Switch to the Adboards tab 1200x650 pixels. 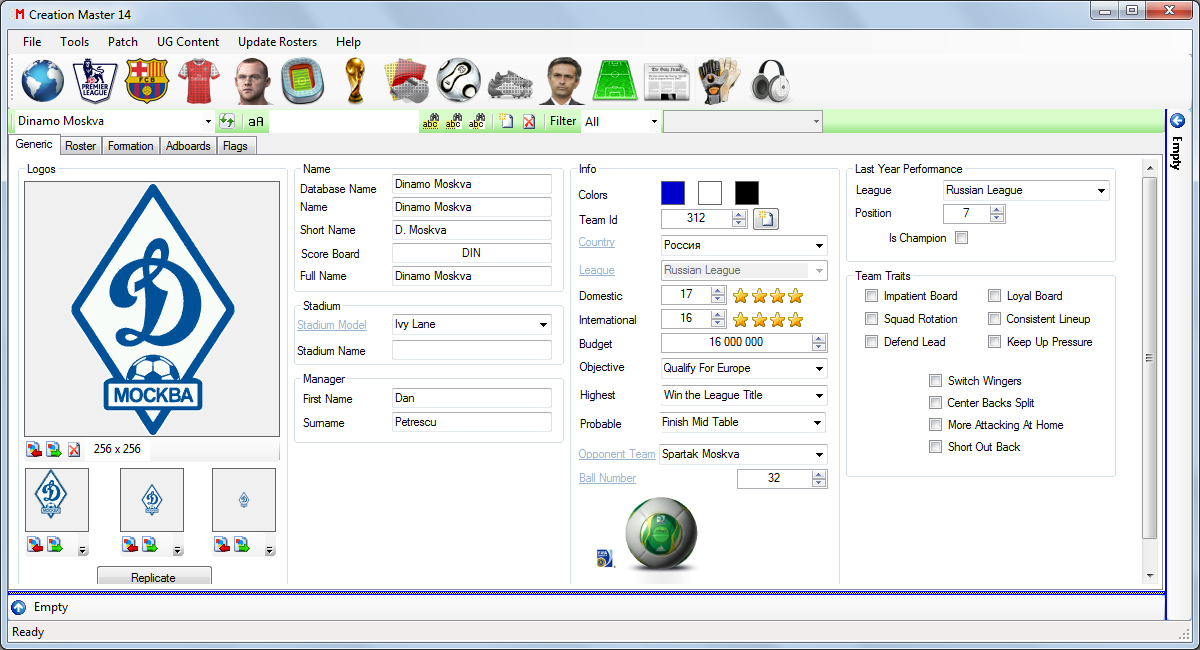tap(188, 145)
